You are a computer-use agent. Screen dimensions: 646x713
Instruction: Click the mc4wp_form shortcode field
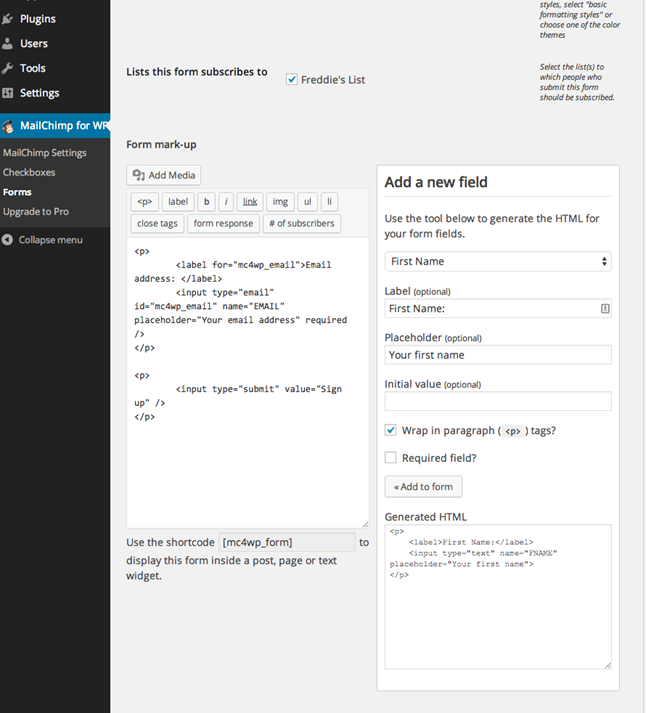tap(287, 542)
